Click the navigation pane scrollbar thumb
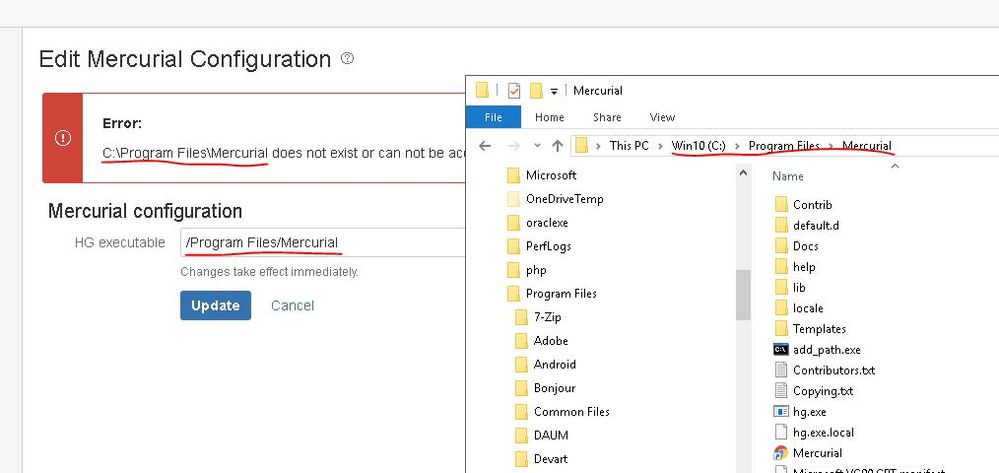The height and width of the screenshot is (473, 999). pos(743,295)
